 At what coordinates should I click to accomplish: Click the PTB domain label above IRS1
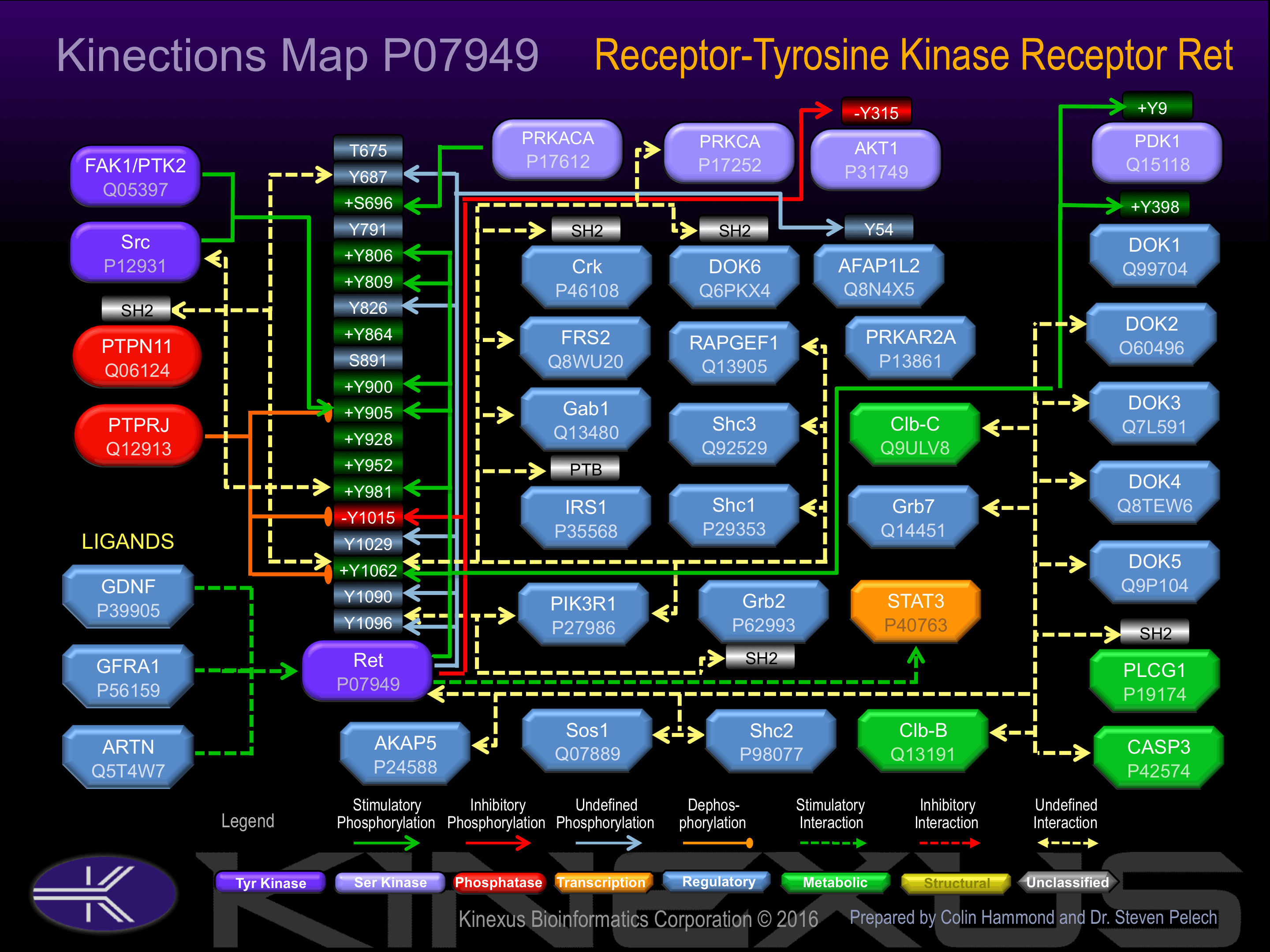click(x=585, y=468)
